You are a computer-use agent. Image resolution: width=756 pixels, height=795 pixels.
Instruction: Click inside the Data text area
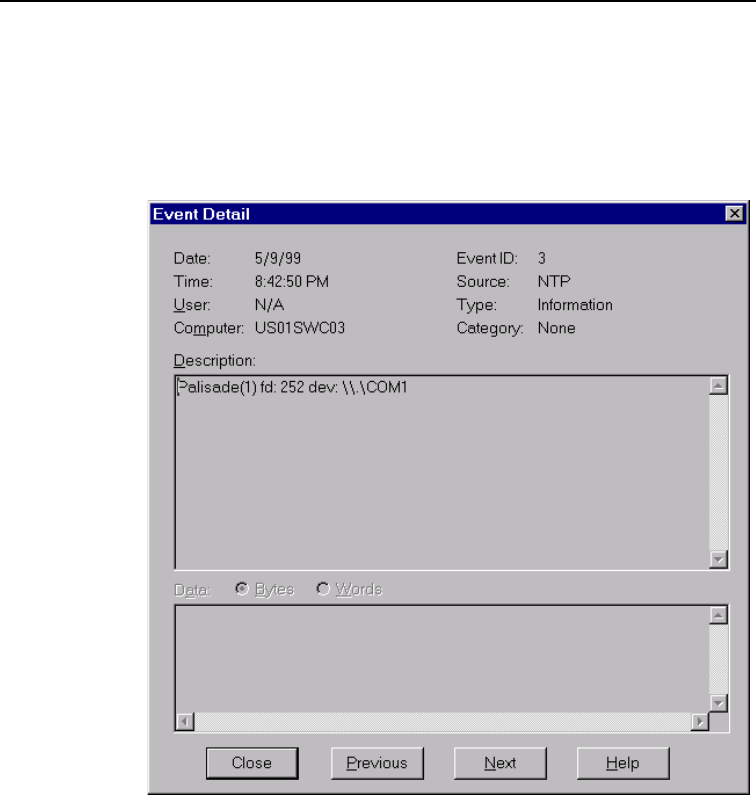tap(442, 659)
